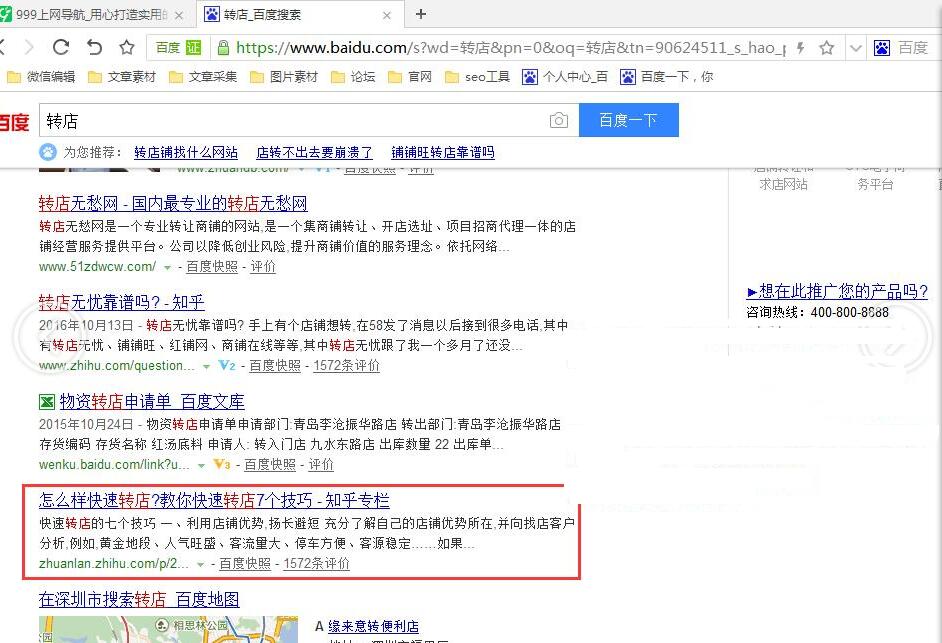Click the 百度一下 search button
The image size is (942, 643).
coord(629,119)
